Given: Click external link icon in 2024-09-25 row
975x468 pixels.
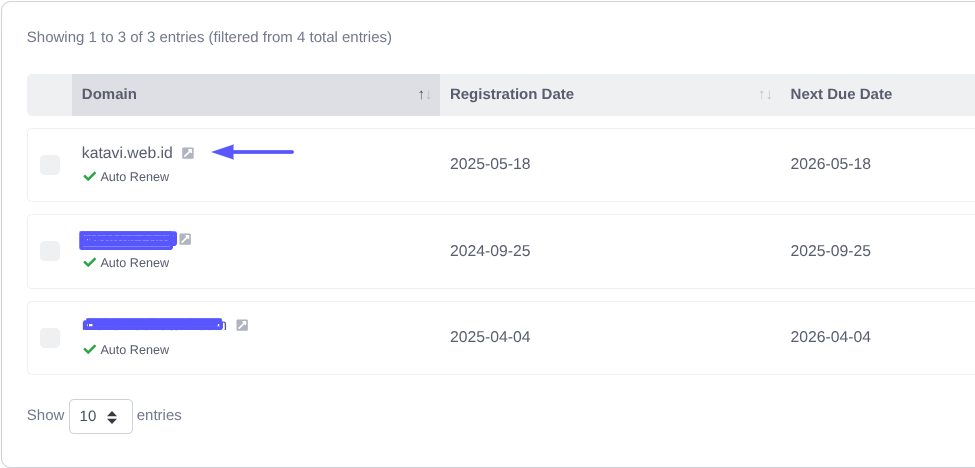Looking at the screenshot, I should [185, 239].
